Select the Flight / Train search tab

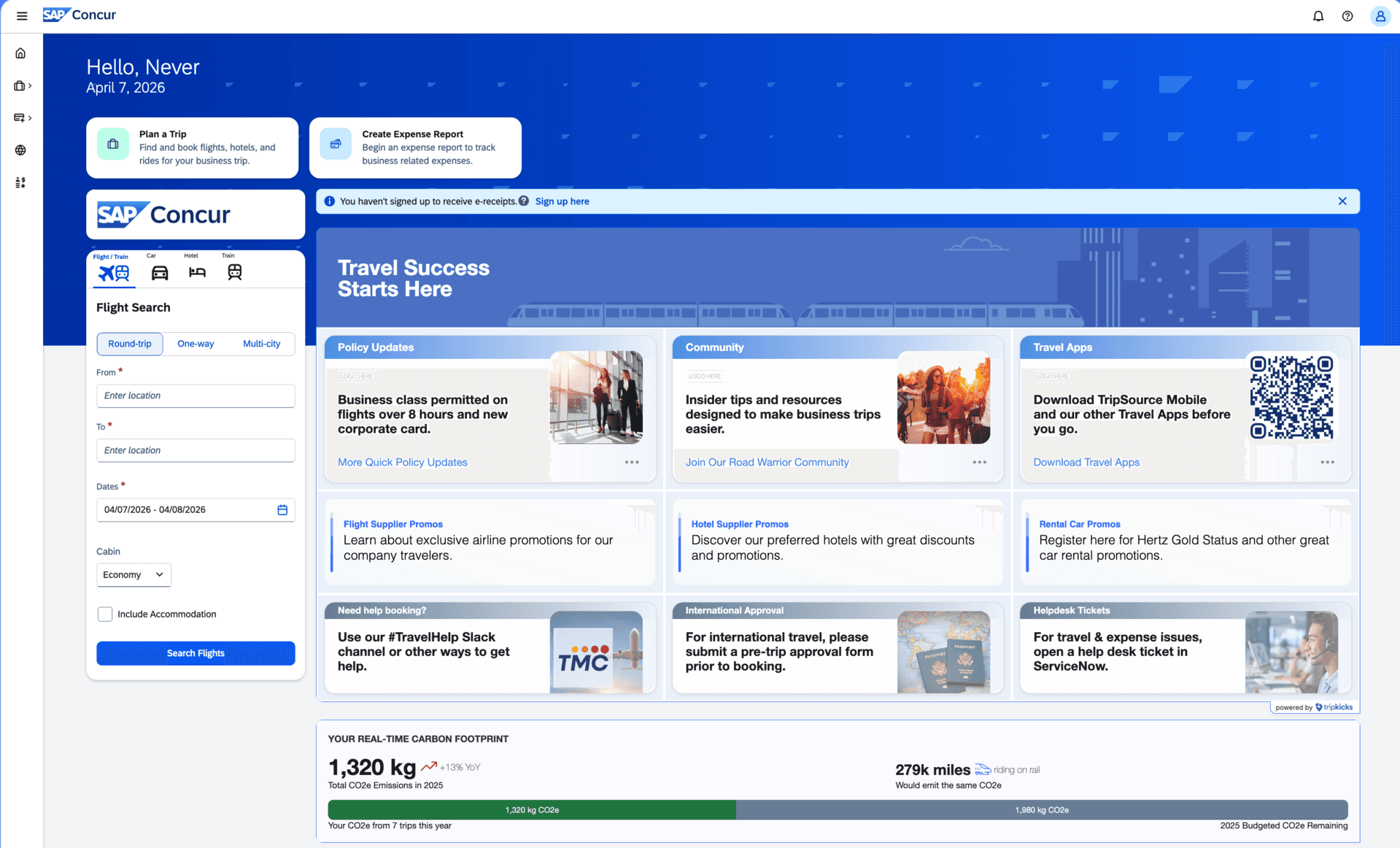114,269
